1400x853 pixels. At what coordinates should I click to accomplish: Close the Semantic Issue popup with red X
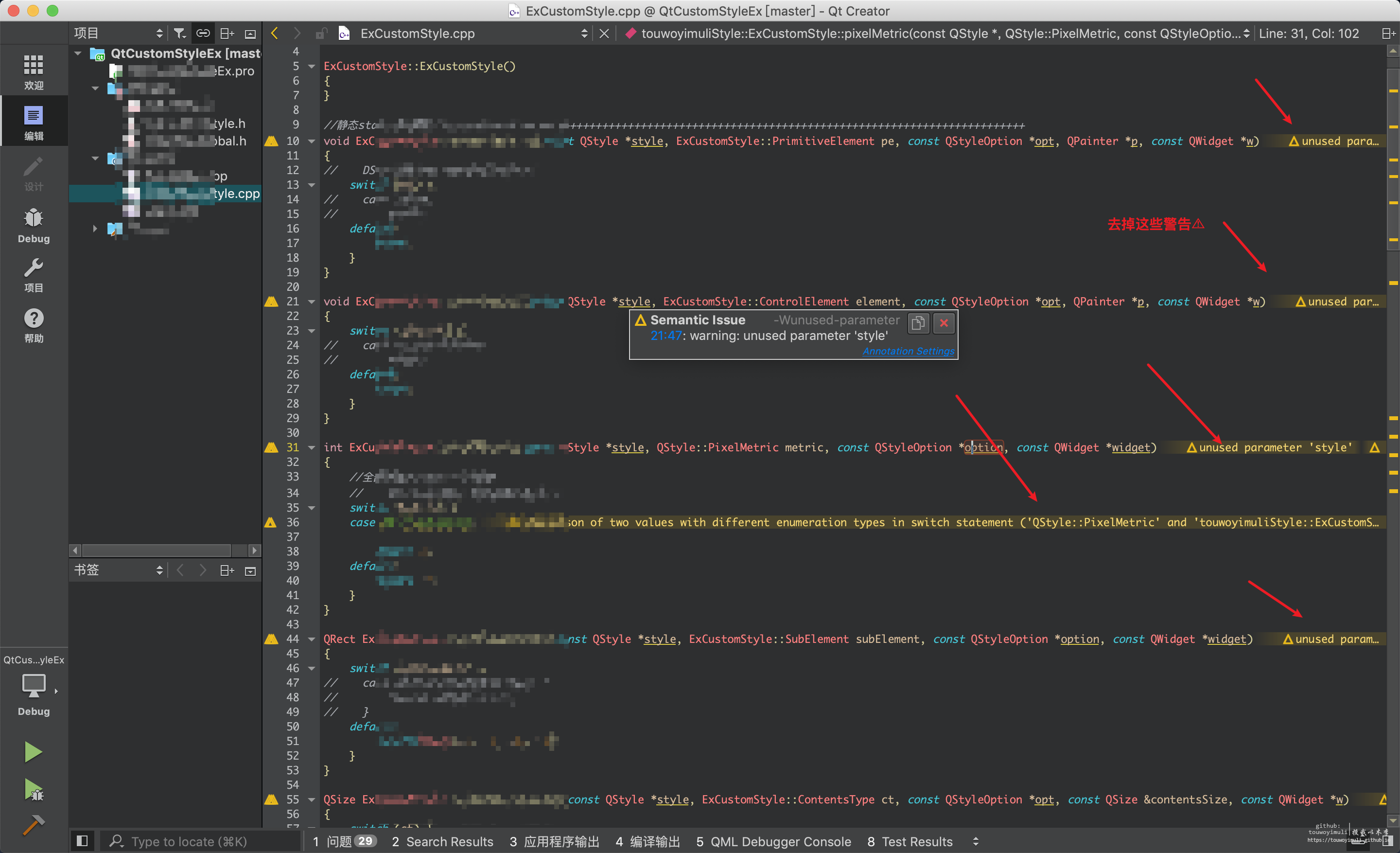tap(944, 323)
